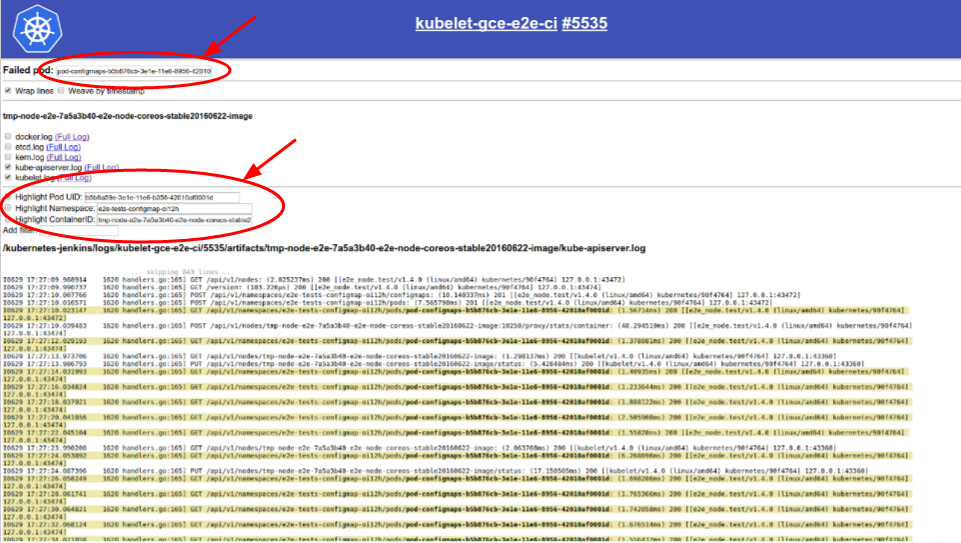
Task: Click the kube-apiserver.log artifact path heading
Action: click(x=324, y=248)
